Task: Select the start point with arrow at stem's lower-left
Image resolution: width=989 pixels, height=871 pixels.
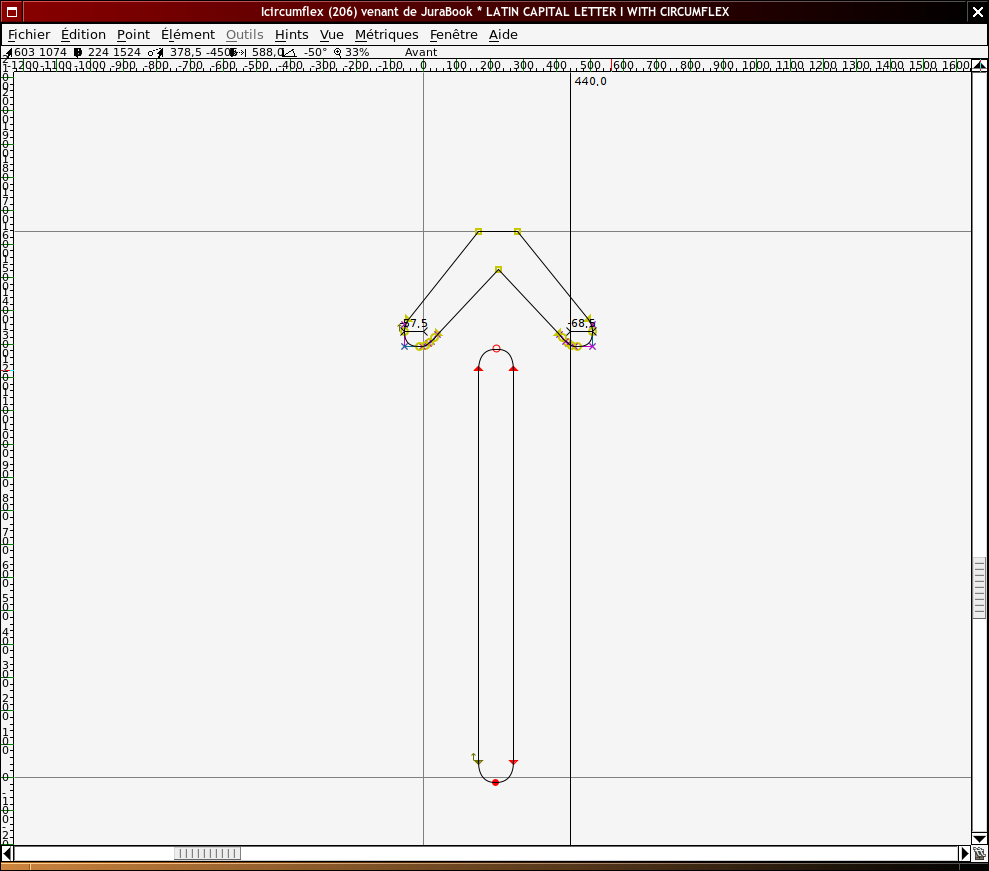Action: click(478, 762)
